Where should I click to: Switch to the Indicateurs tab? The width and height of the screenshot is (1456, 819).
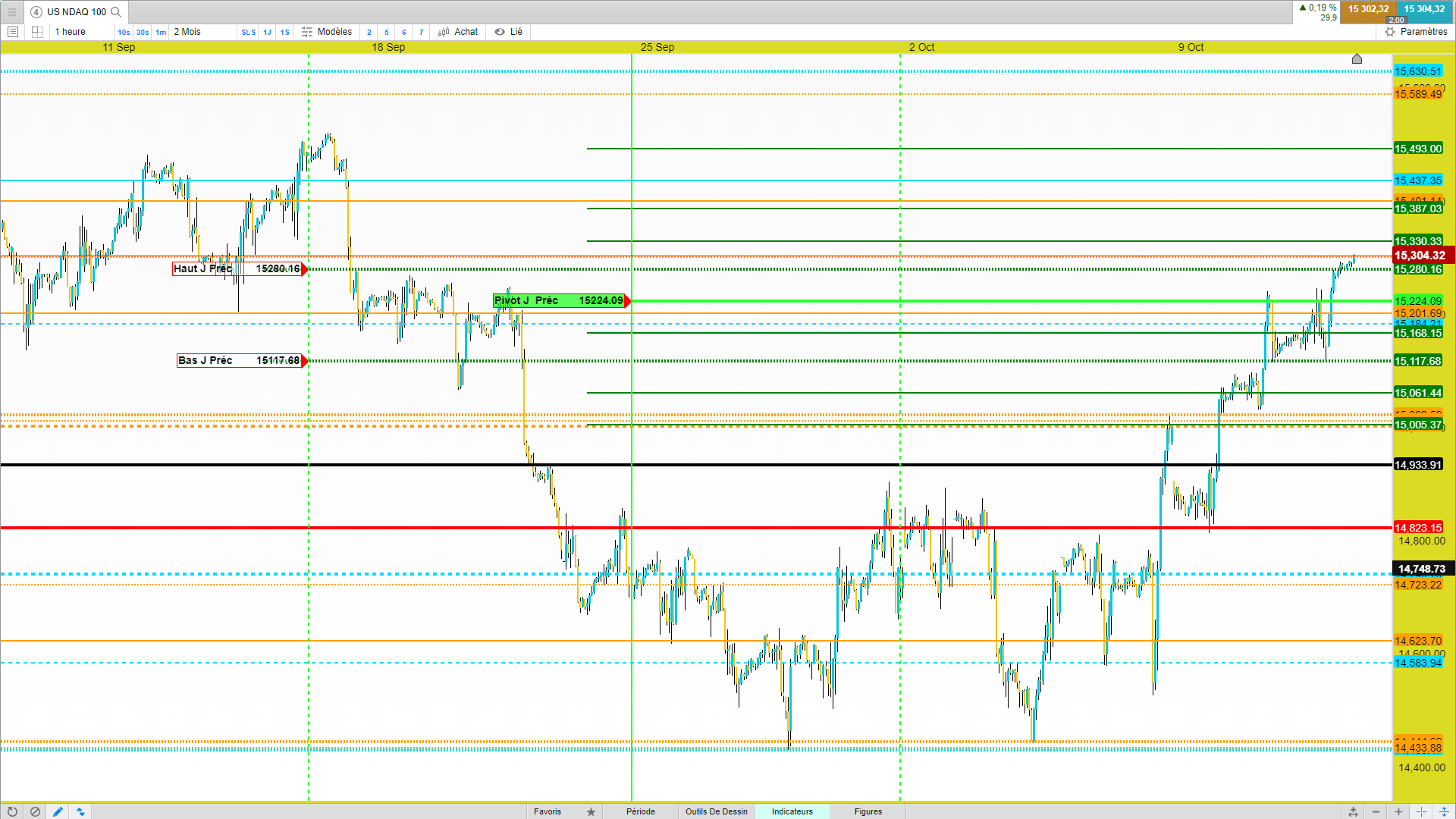point(792,811)
